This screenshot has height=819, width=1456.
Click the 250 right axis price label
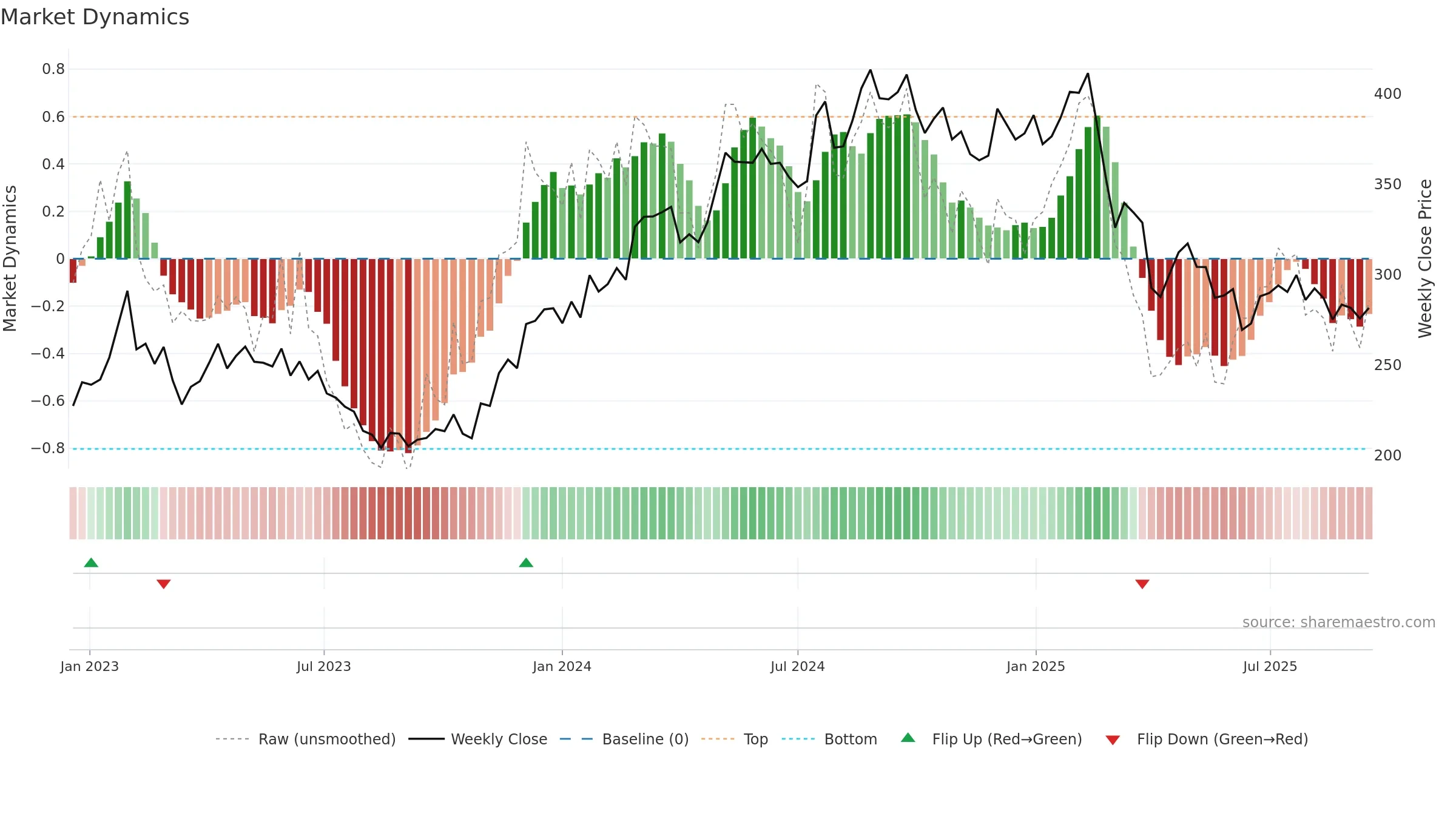[1387, 365]
